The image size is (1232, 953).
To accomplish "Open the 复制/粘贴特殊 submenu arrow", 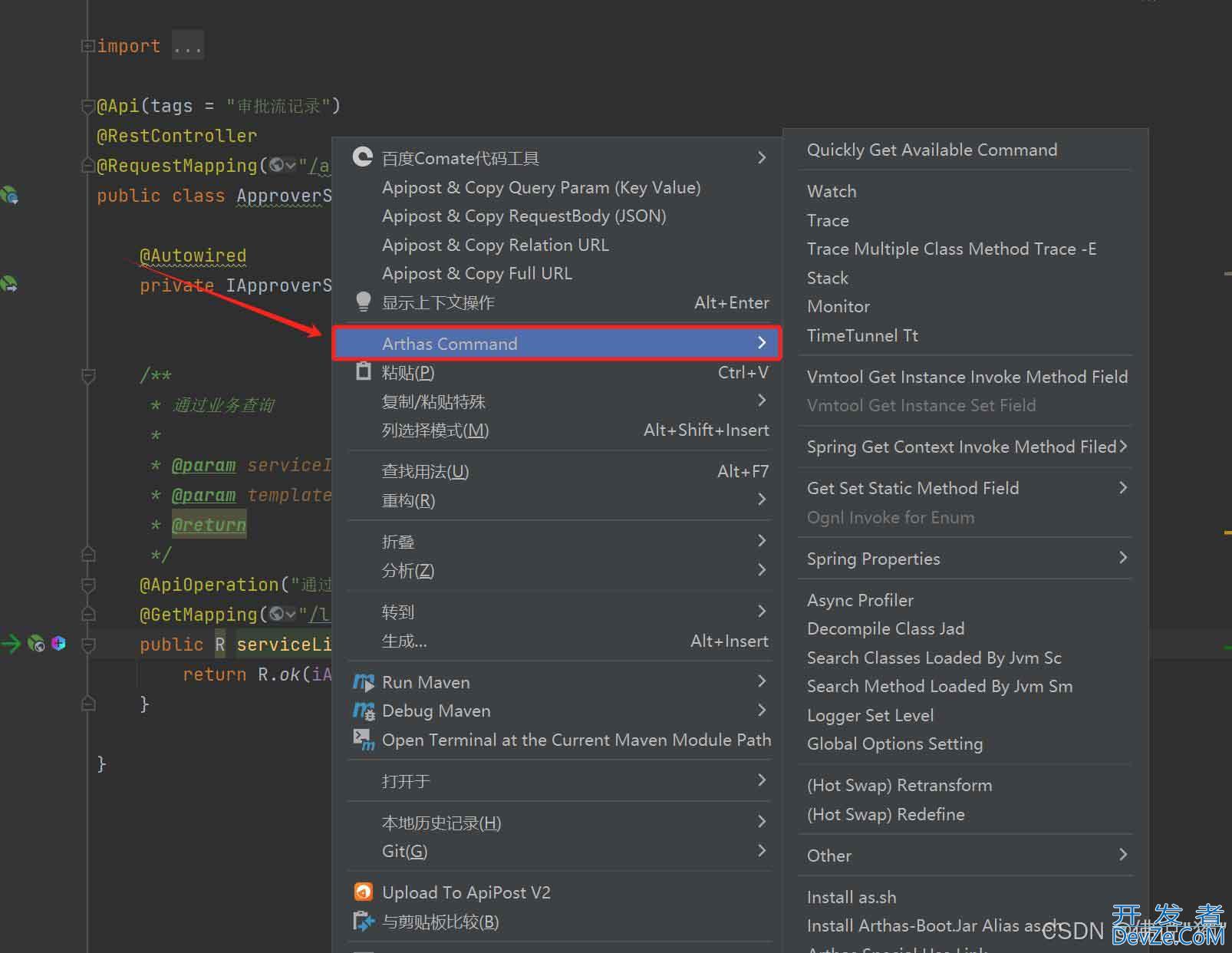I will click(x=762, y=400).
